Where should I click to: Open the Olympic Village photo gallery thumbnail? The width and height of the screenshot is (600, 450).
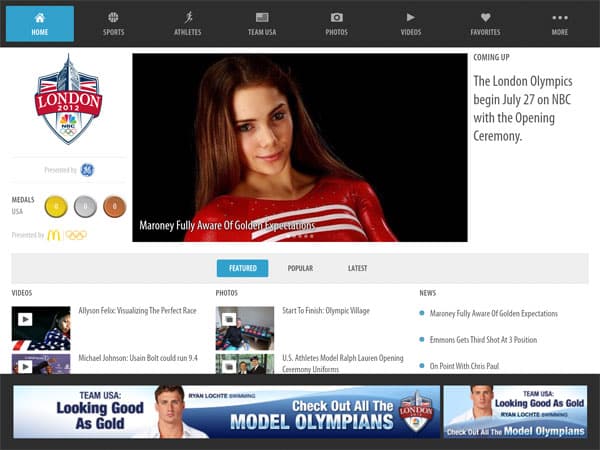[245, 328]
